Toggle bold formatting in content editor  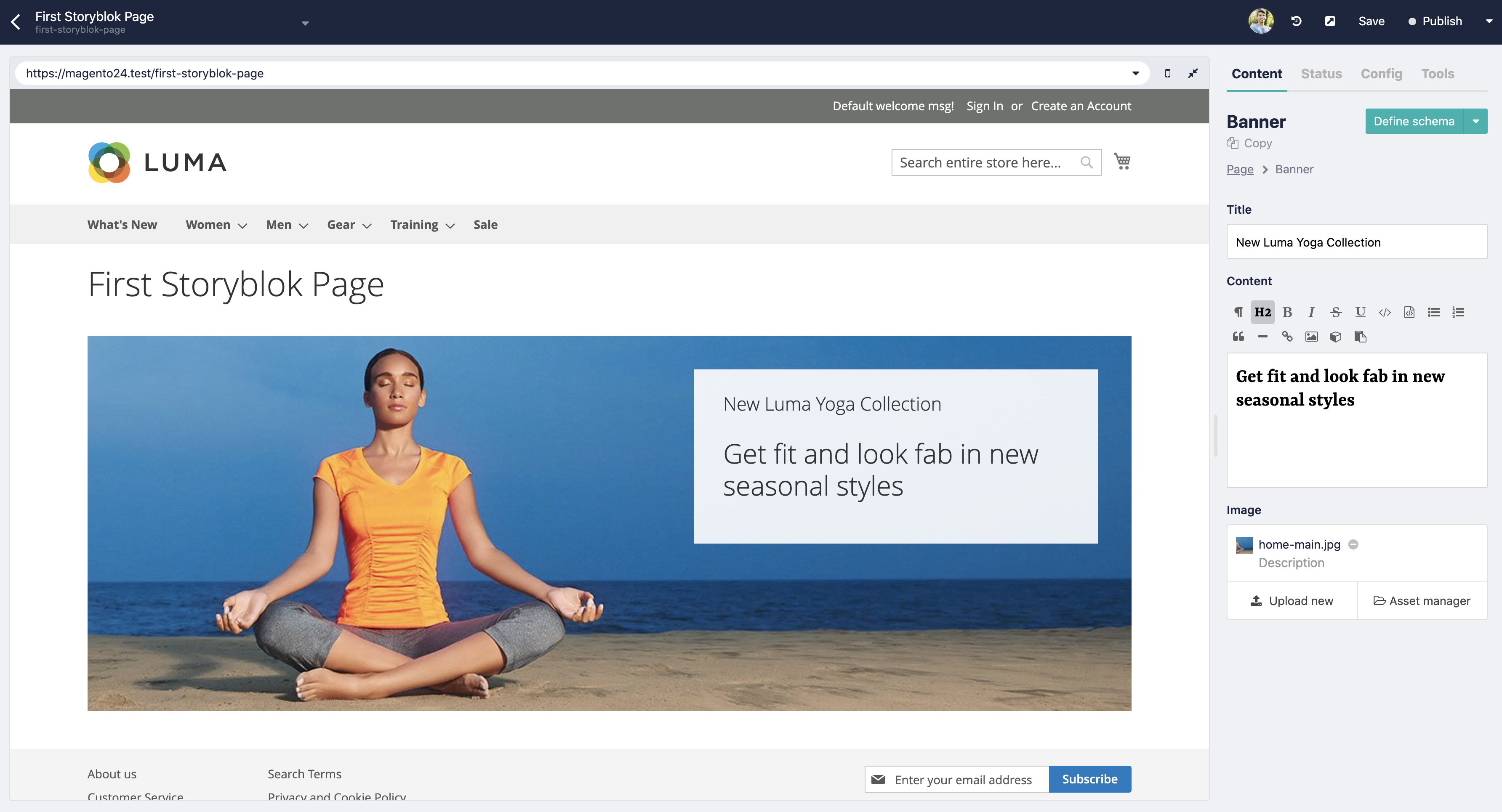[x=1287, y=312]
